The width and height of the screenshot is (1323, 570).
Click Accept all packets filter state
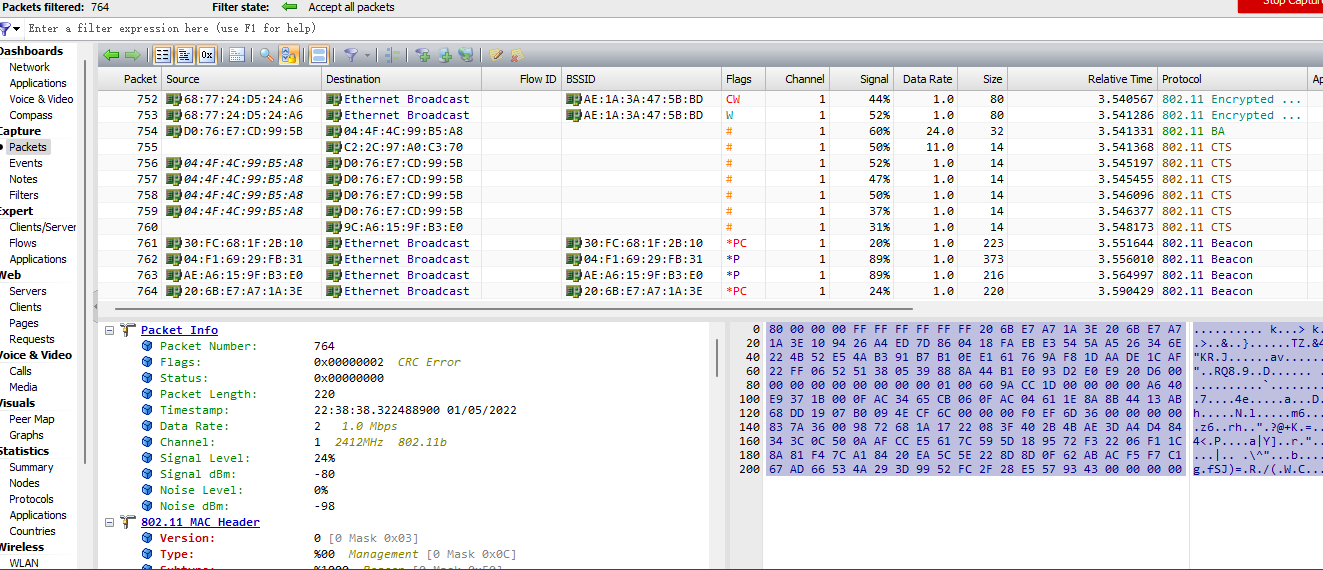pos(351,7)
